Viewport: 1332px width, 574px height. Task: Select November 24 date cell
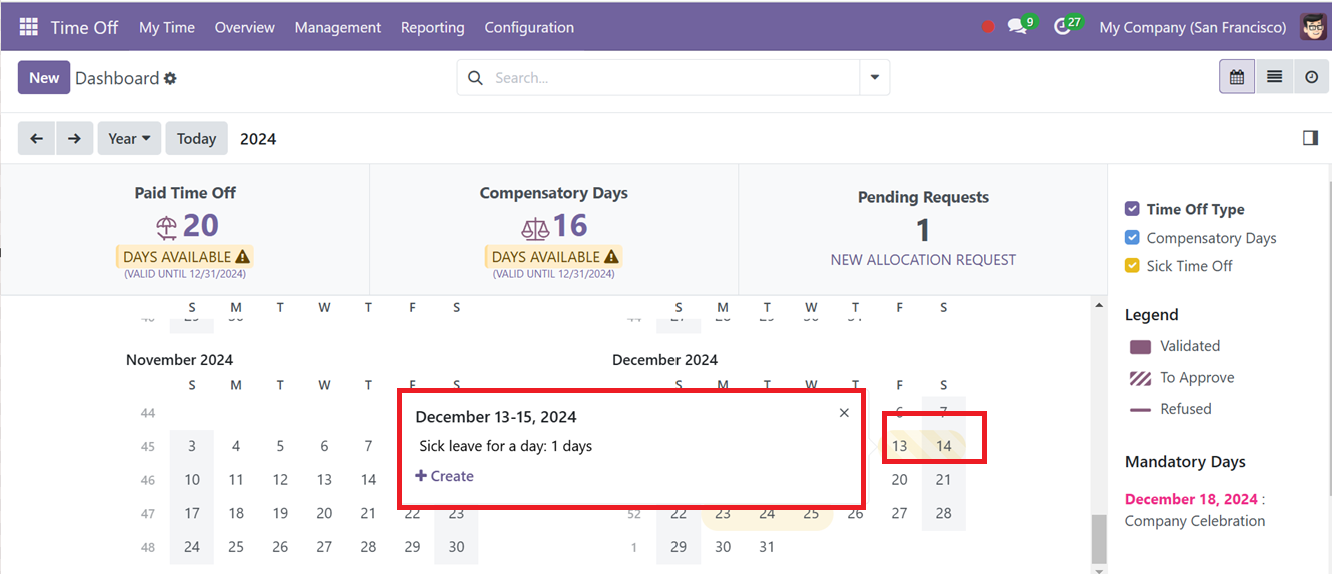coord(192,547)
